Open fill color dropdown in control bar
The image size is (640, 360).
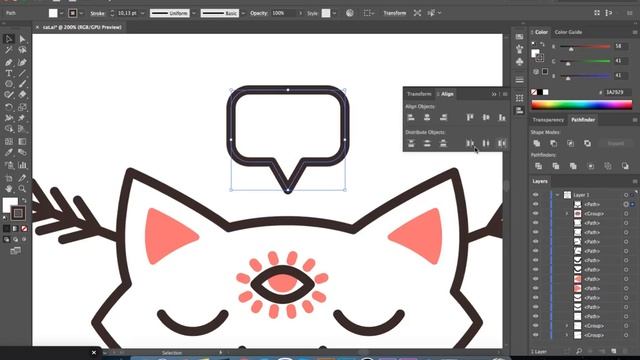pyautogui.click(x=61, y=13)
